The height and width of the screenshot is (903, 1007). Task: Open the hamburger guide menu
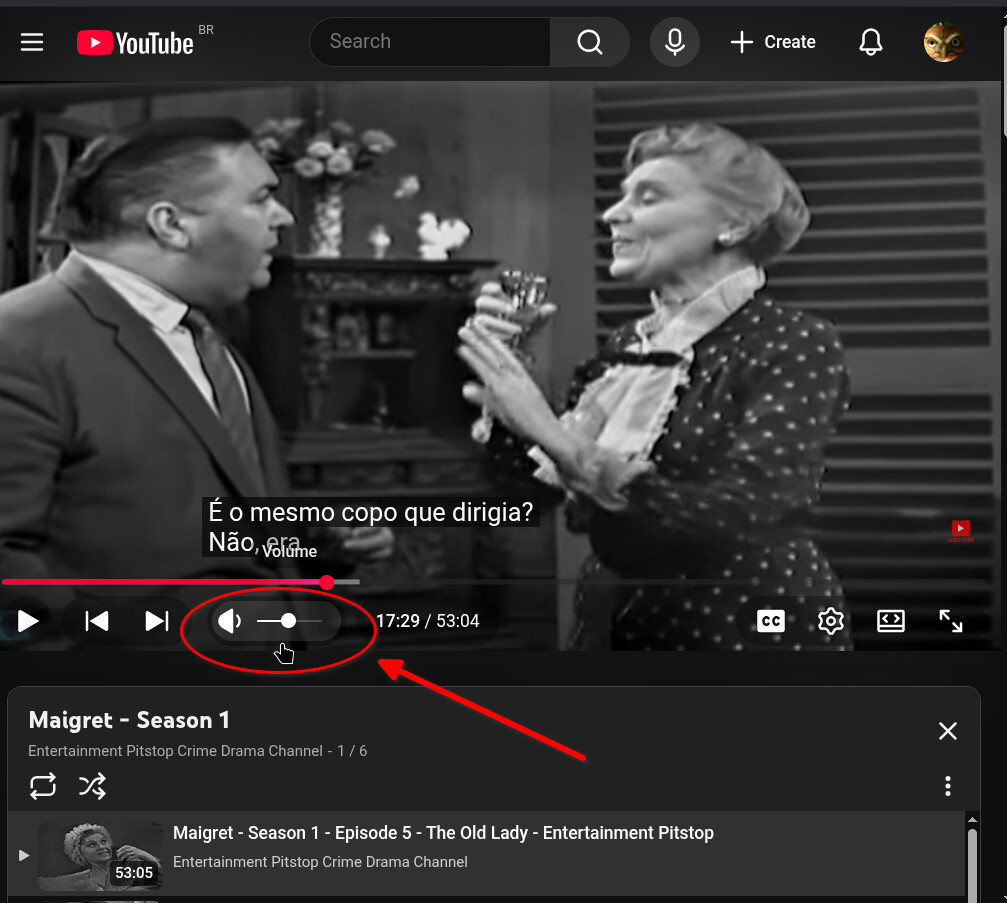[32, 42]
